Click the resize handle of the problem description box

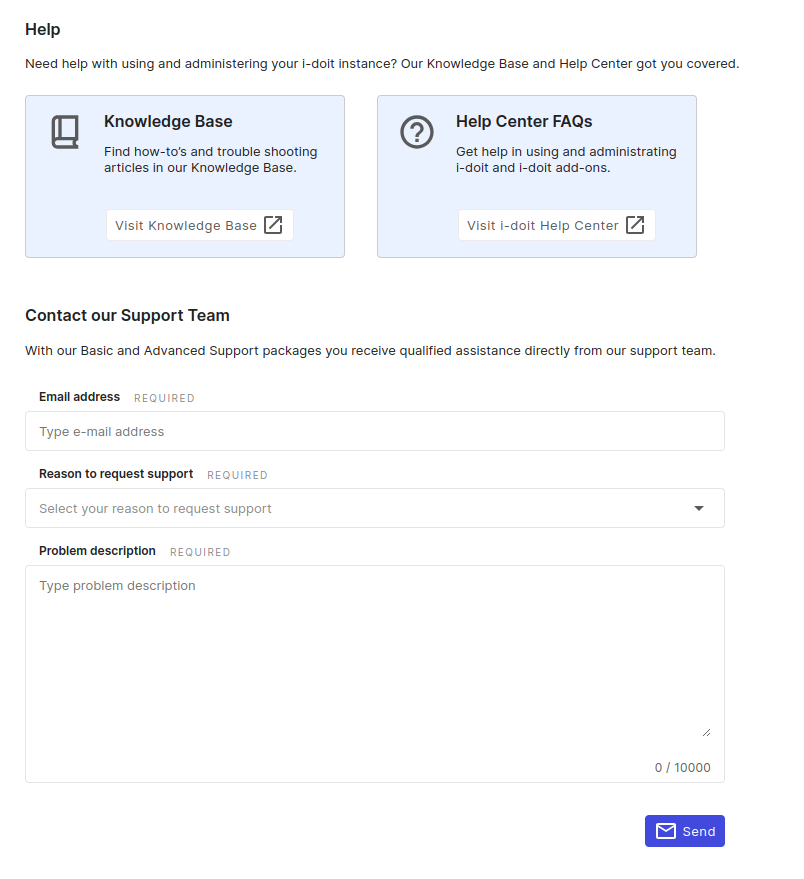[706, 732]
